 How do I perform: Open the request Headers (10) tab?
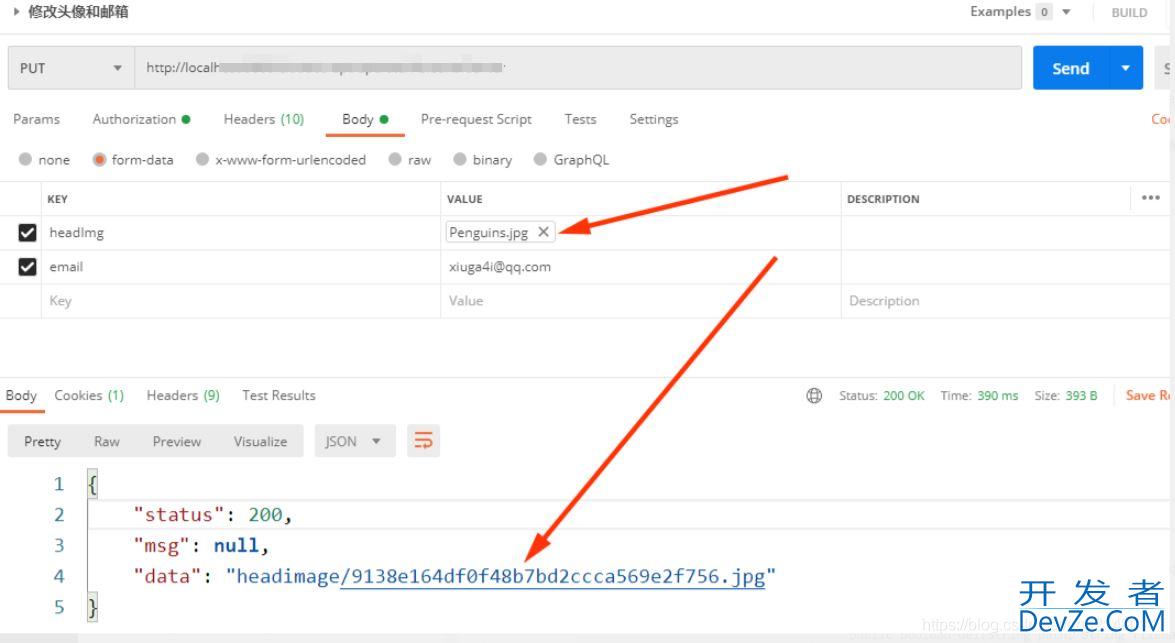pyautogui.click(x=264, y=119)
